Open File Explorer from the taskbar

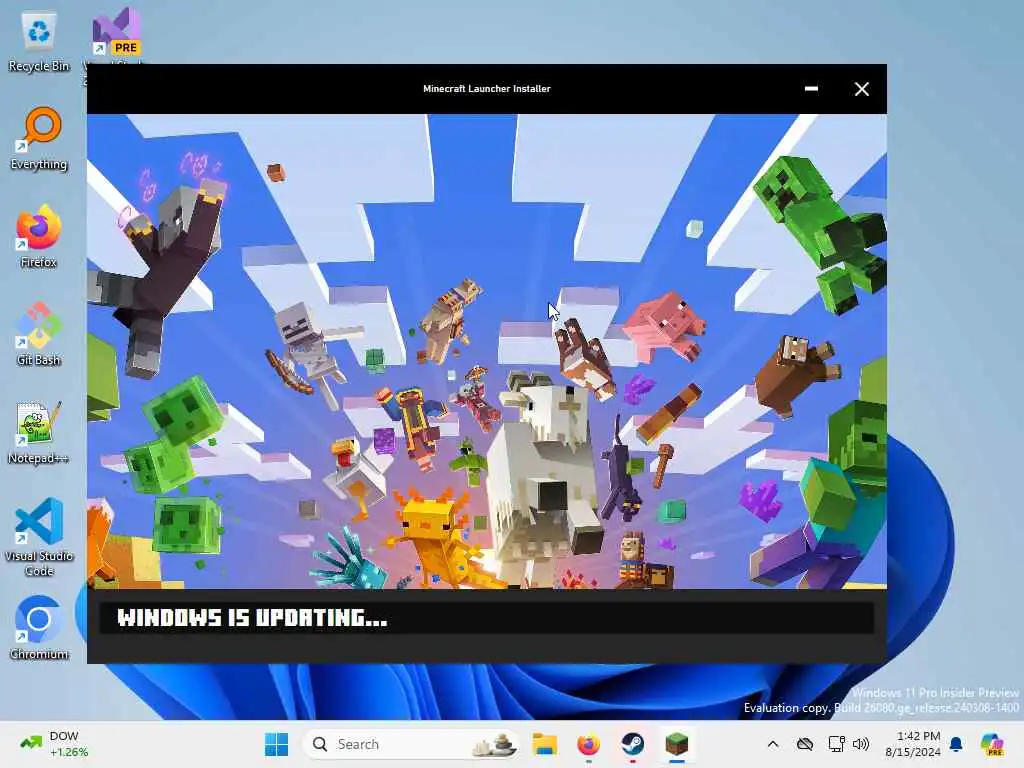(x=544, y=744)
